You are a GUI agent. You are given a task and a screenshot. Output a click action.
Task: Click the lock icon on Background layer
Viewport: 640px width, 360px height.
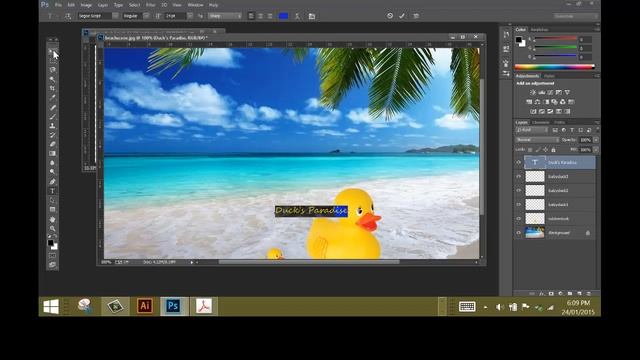point(588,233)
